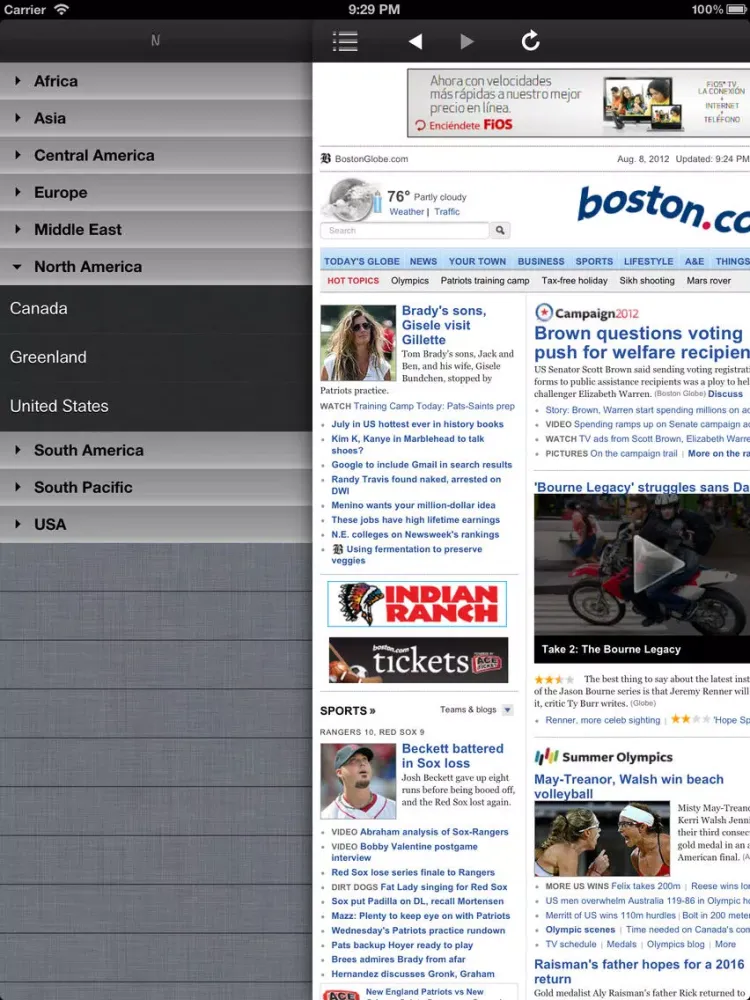
Task: Open the Olympics hot topic
Action: tap(409, 281)
